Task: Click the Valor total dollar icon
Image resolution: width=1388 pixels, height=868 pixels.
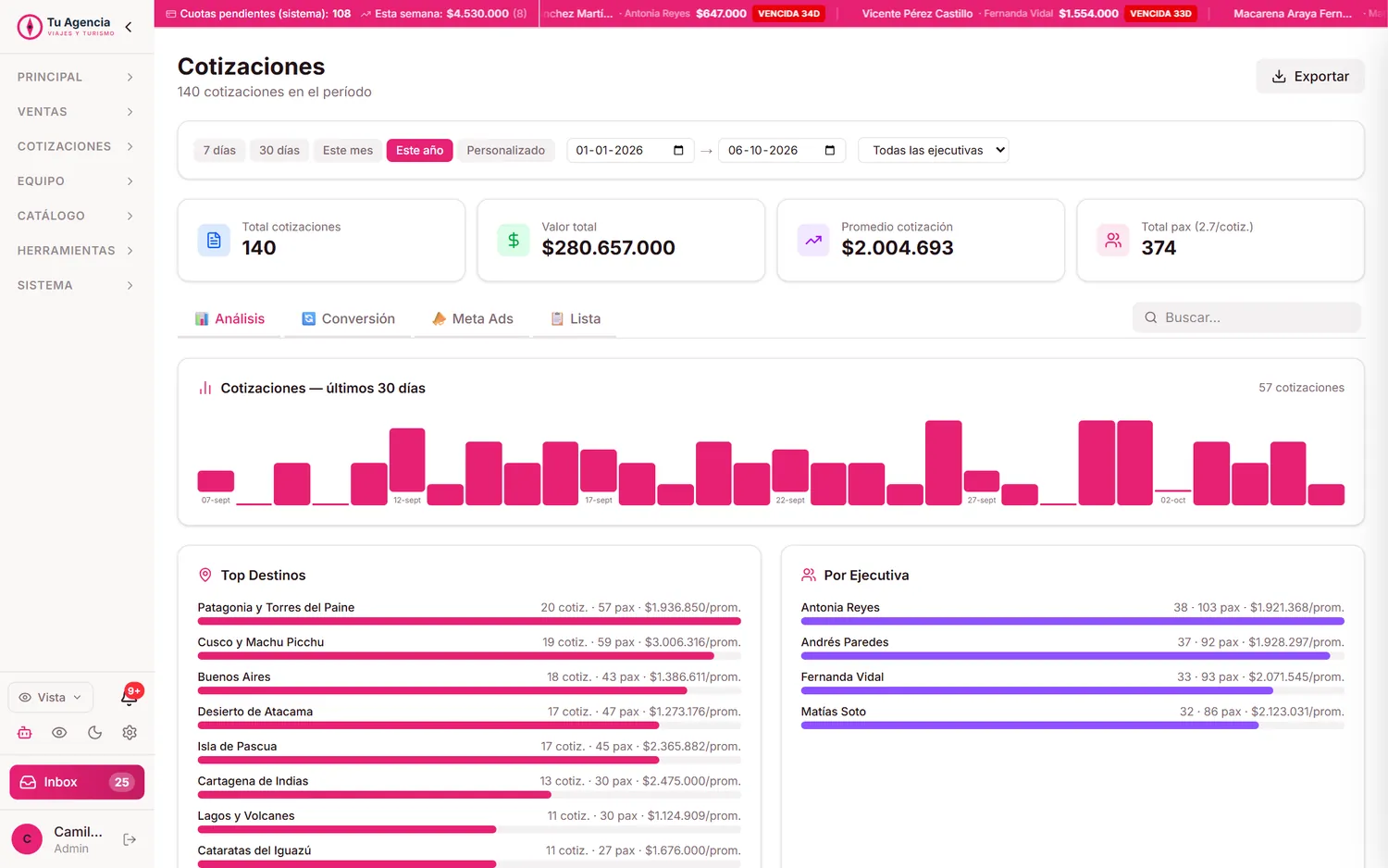Action: tap(514, 240)
